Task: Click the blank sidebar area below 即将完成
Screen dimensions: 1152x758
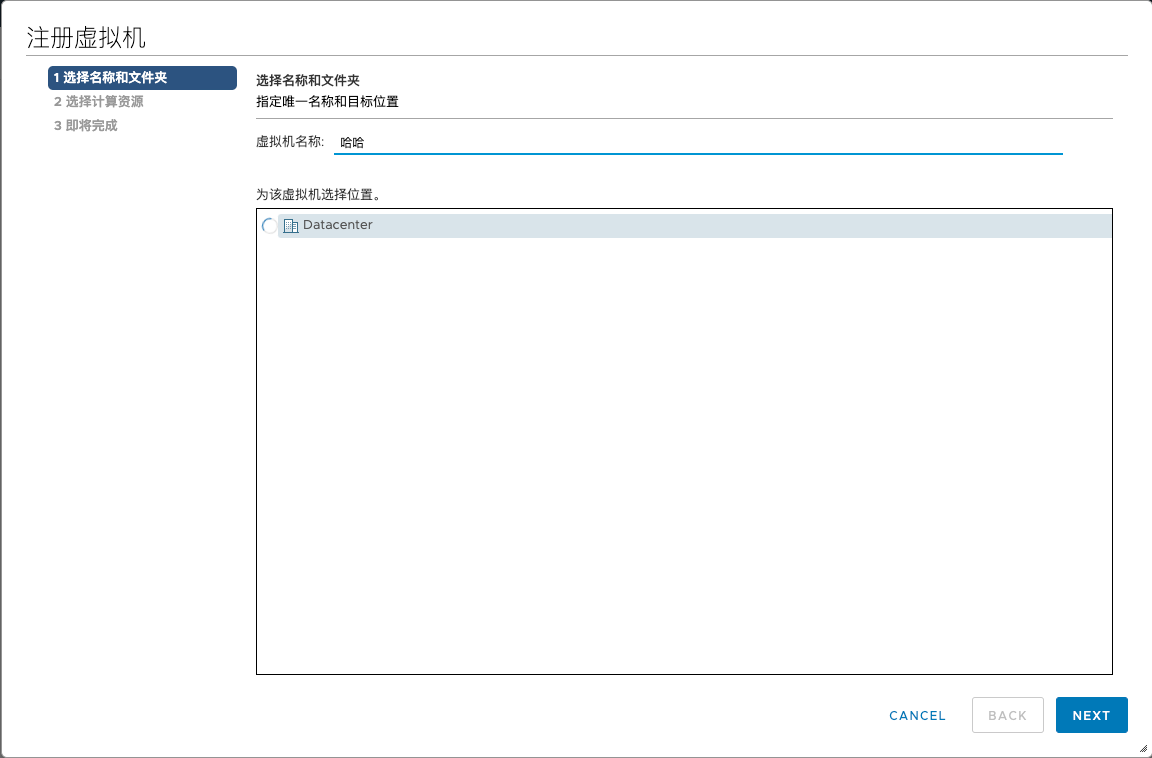Action: tap(141, 400)
